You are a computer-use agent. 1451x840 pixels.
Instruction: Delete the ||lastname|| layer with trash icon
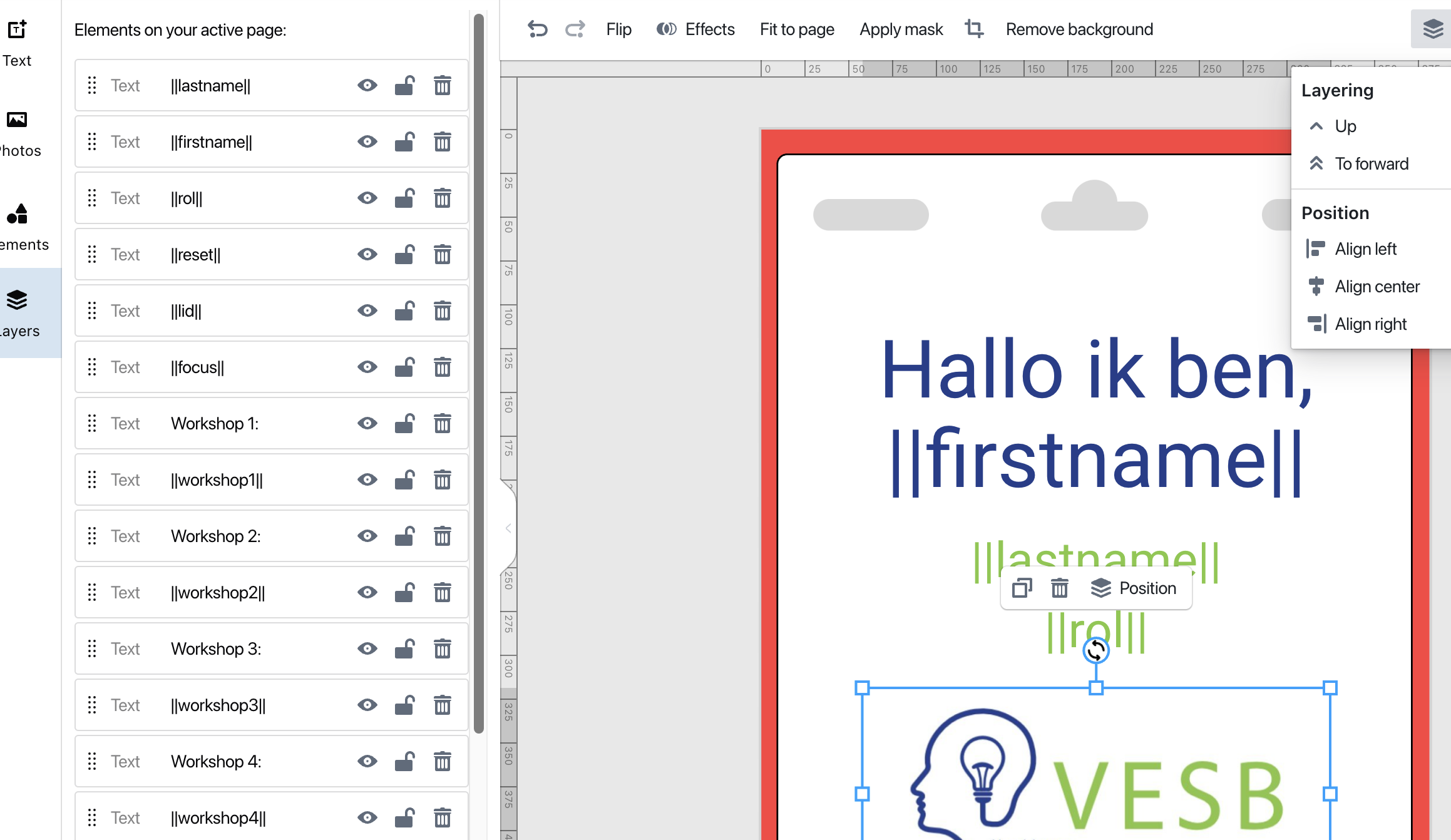point(443,86)
